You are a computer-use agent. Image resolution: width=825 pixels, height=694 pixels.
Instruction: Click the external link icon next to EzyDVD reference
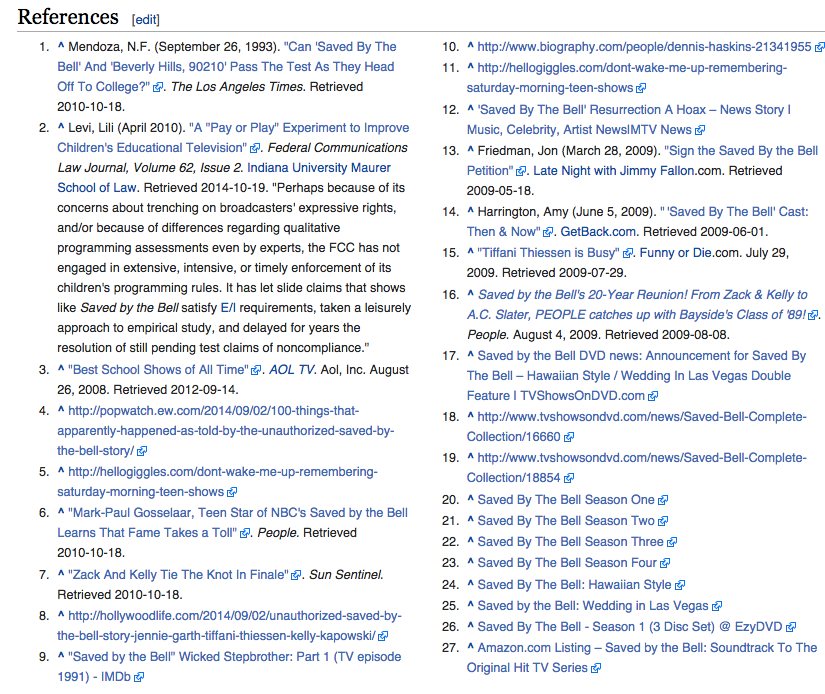tap(792, 626)
